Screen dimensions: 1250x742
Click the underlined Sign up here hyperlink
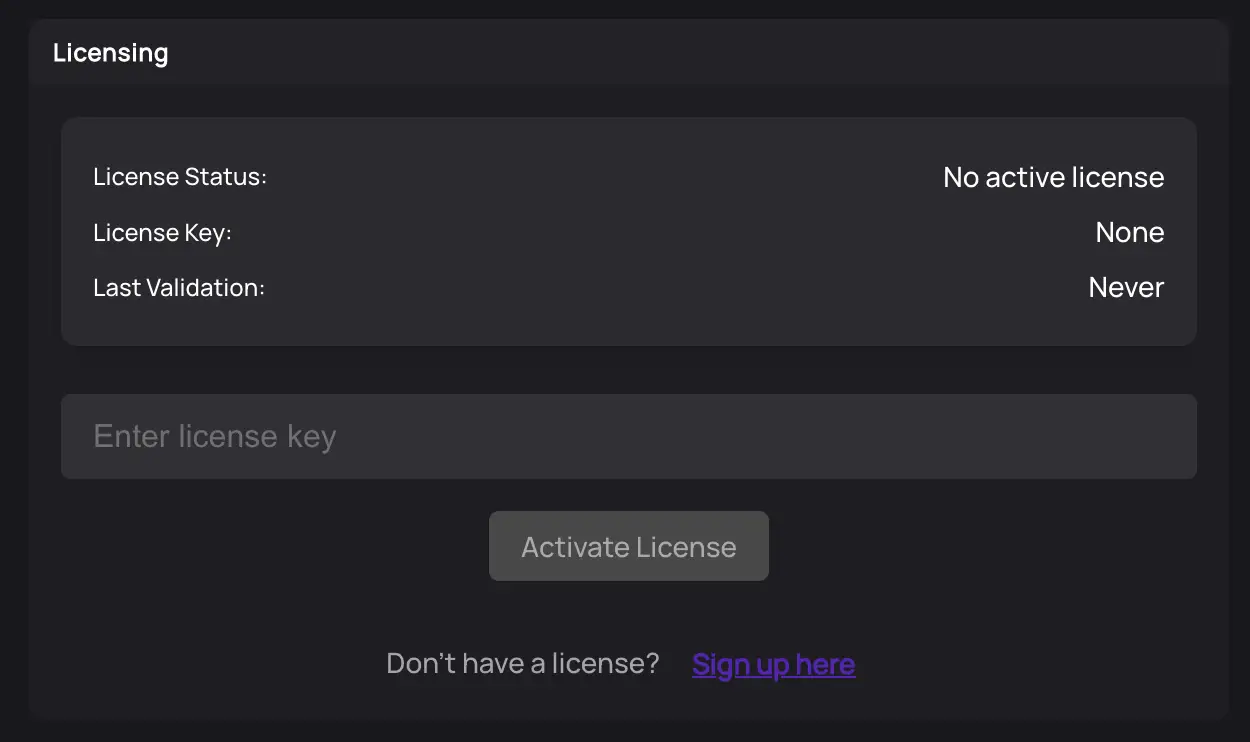(x=773, y=663)
